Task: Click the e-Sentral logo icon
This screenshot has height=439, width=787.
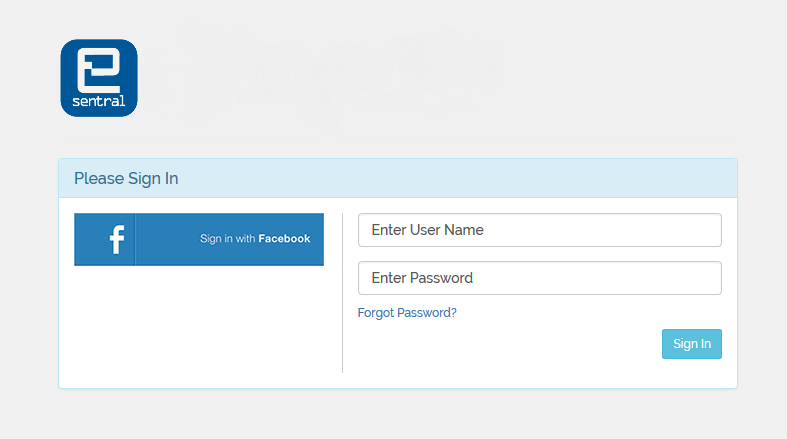Action: pyautogui.click(x=99, y=78)
